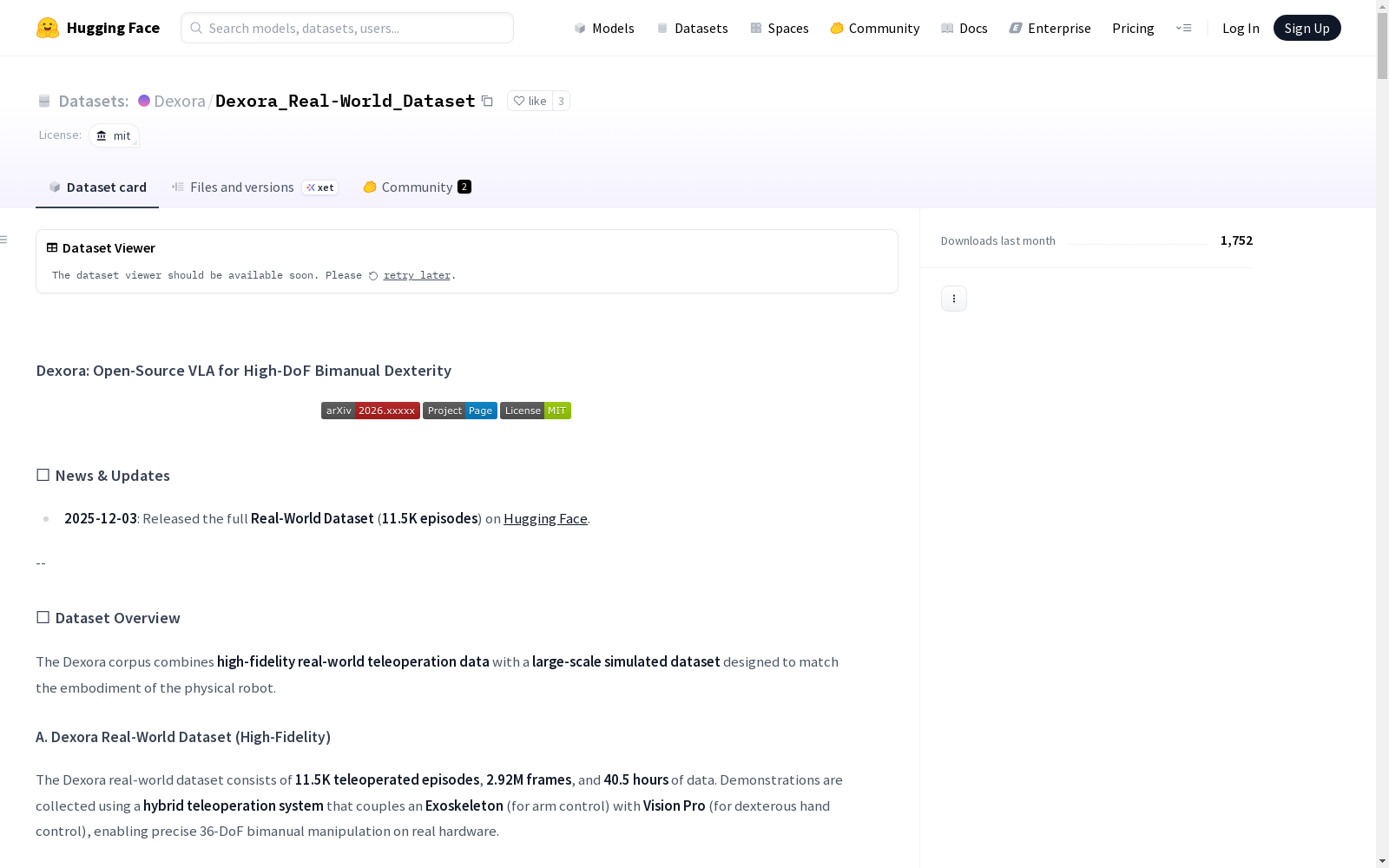Open the table of contents sidebar icon
This screenshot has width=1389, height=868.
4,240
